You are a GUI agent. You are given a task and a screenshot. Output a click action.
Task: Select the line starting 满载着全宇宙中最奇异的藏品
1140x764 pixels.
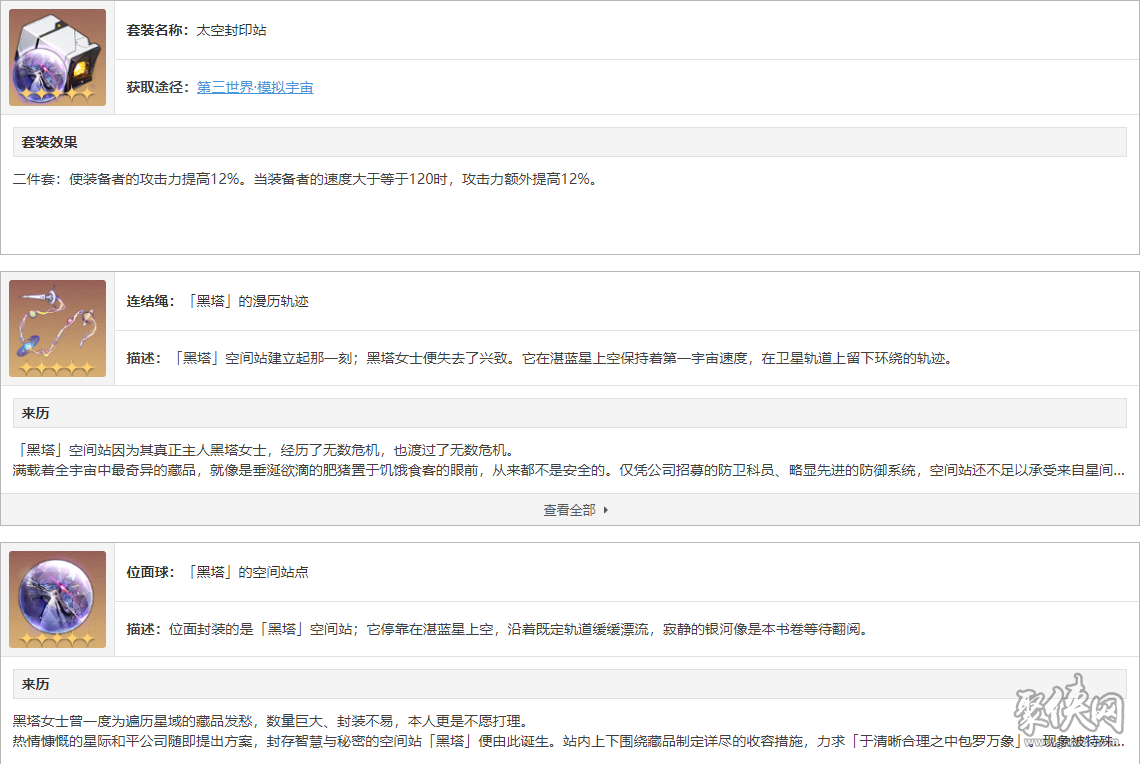point(569,470)
